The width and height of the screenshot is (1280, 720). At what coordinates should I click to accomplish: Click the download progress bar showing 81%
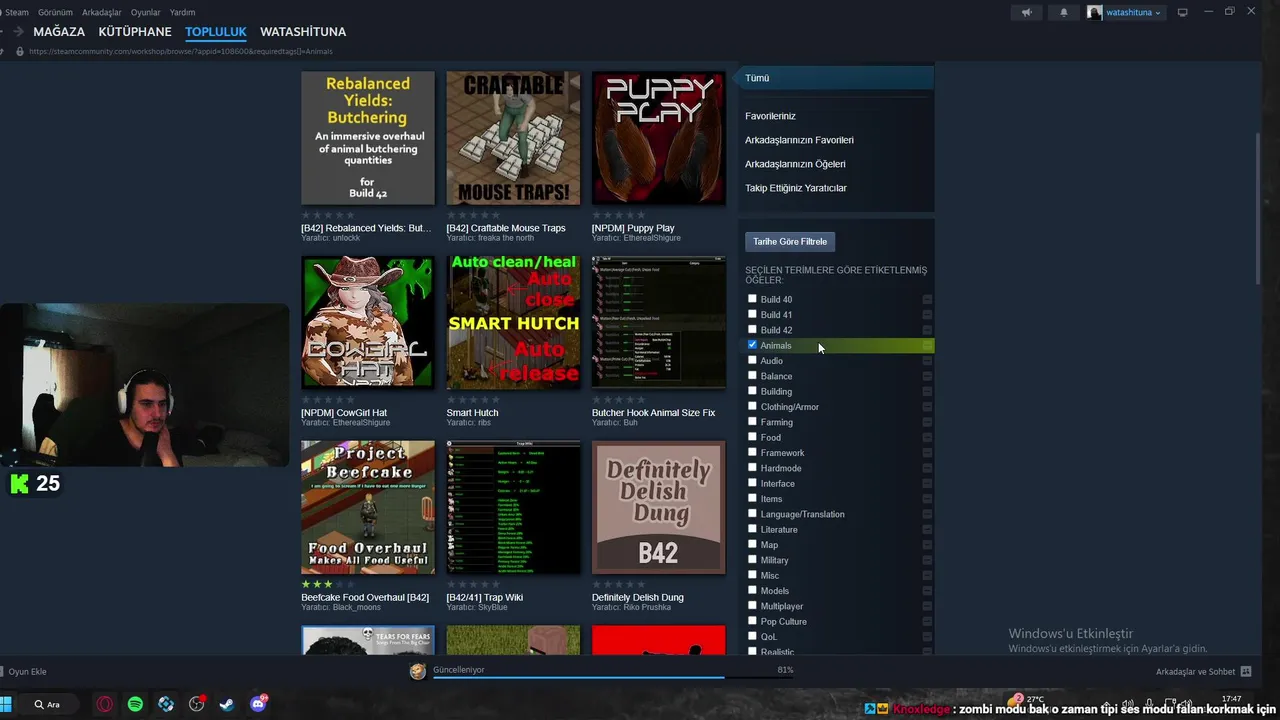tap(614, 677)
